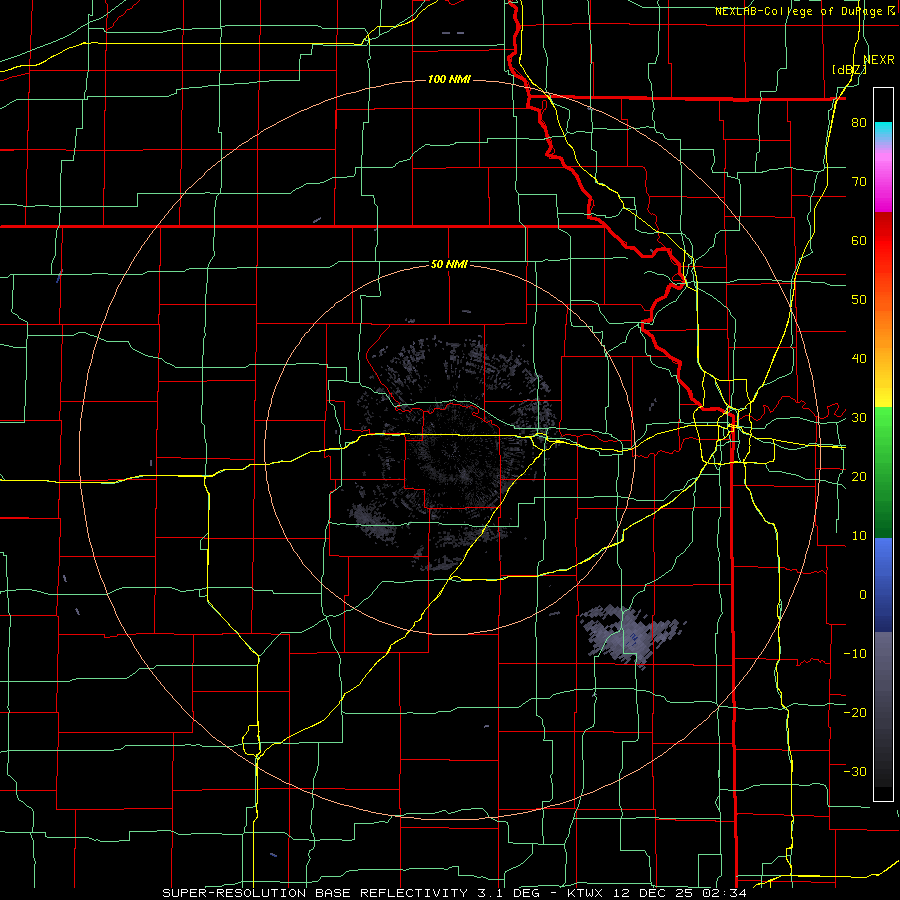The image size is (900, 900).
Task: Click the 80 dBZ scale value
Action: pos(859,123)
